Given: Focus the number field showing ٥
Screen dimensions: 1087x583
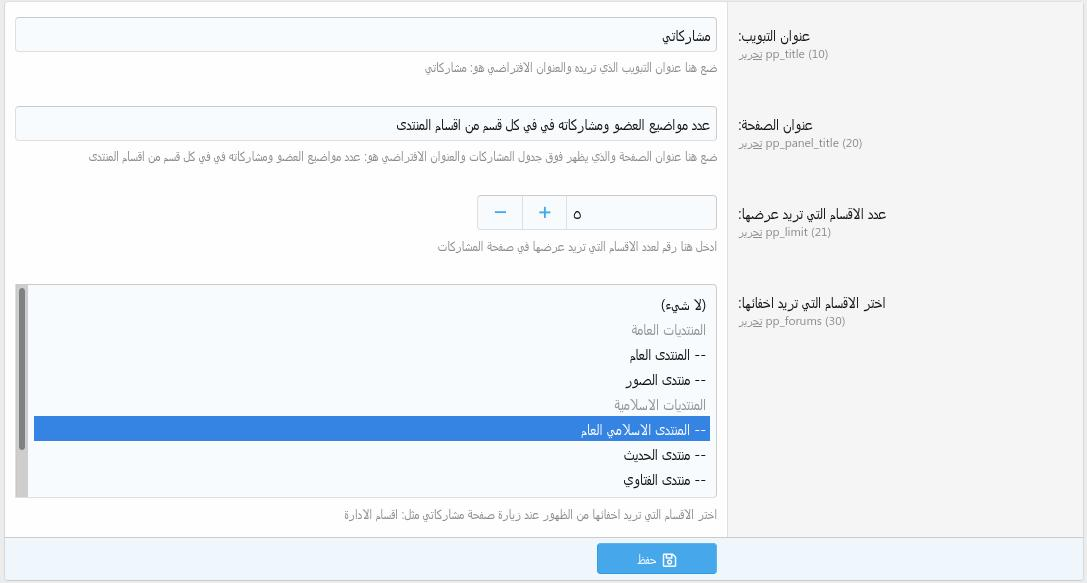Looking at the screenshot, I should [641, 213].
